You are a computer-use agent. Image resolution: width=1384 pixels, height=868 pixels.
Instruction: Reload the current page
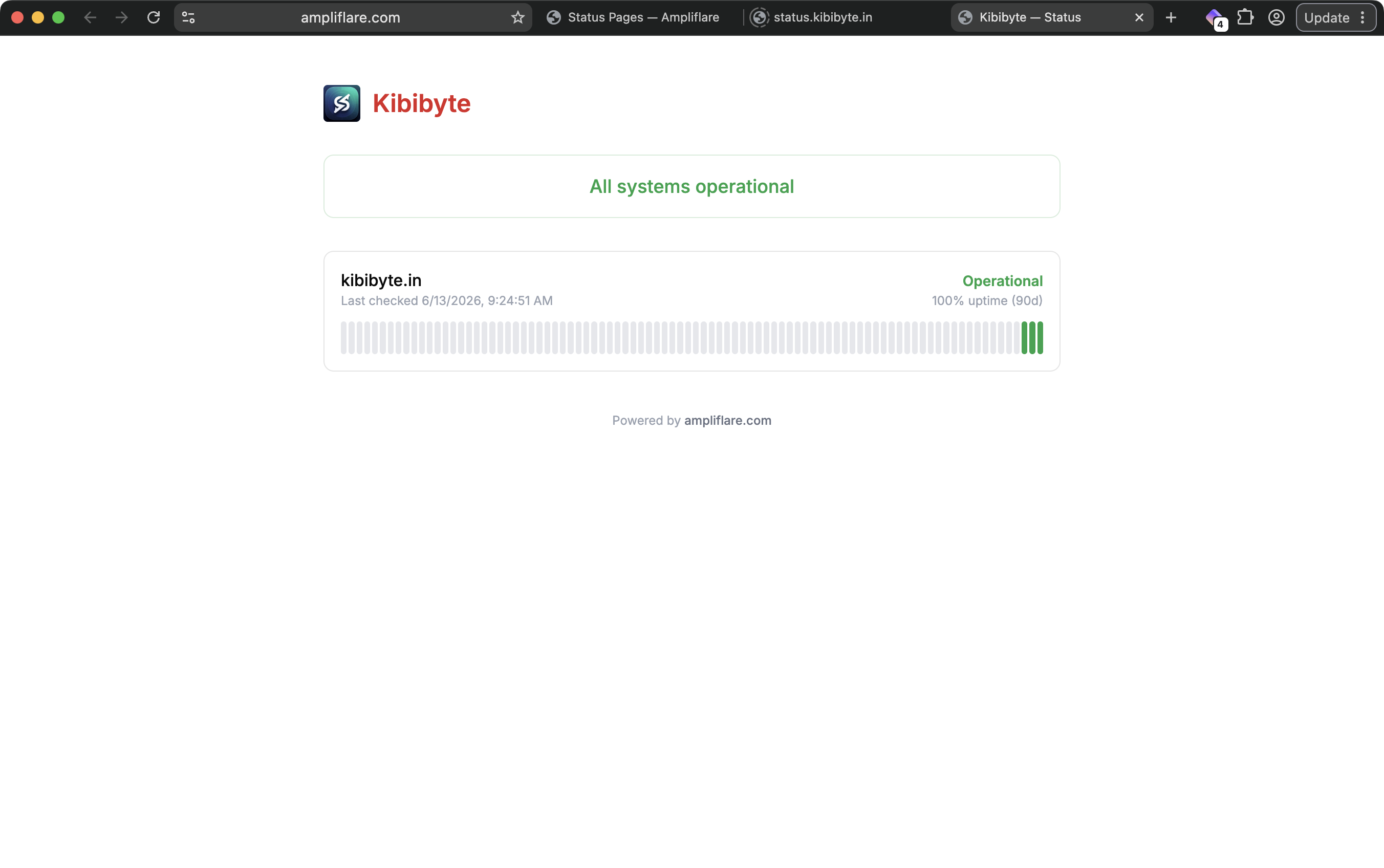(x=153, y=17)
